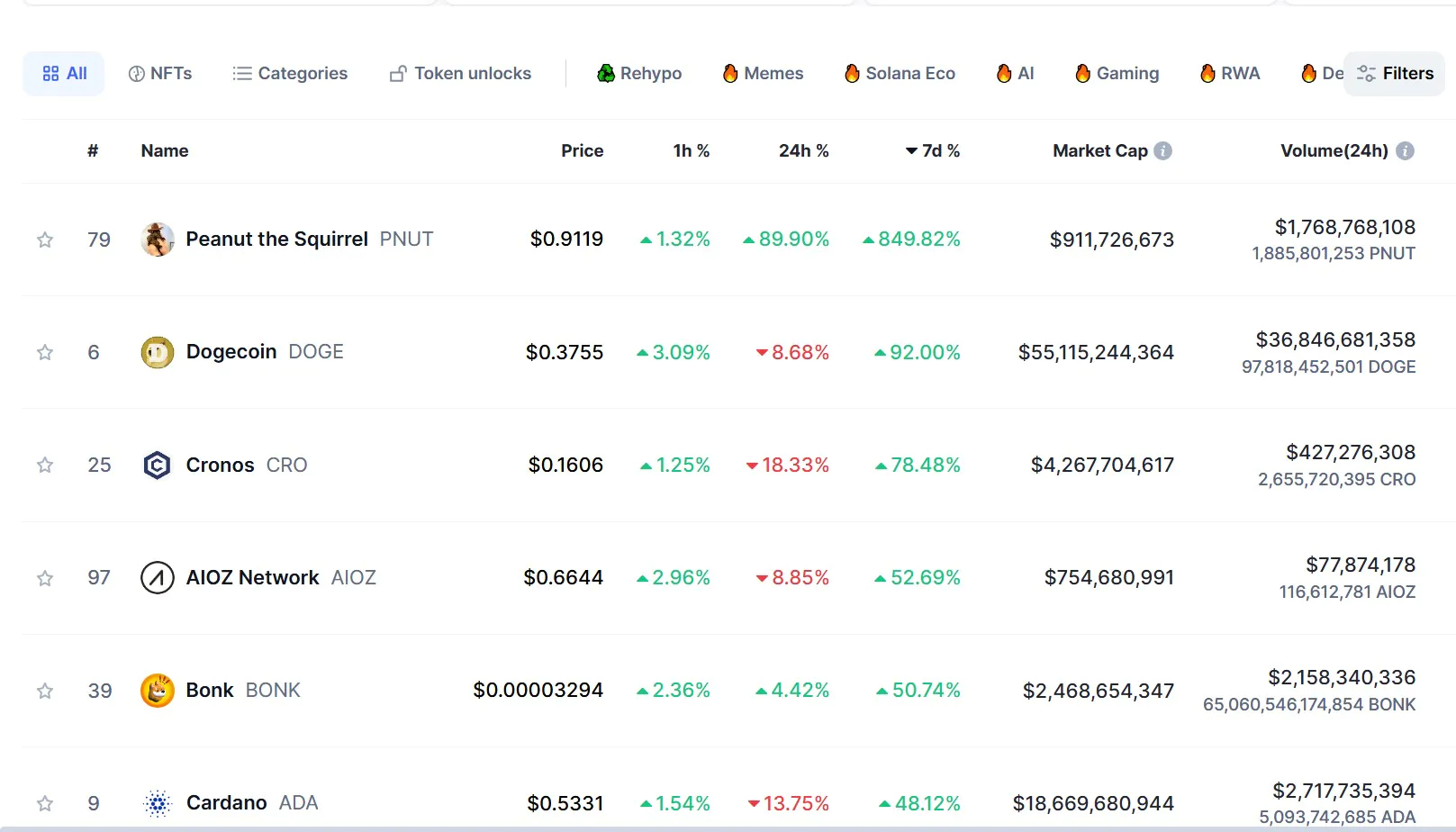Click the Cronos hexagon logo
1456x832 pixels.
(x=158, y=465)
